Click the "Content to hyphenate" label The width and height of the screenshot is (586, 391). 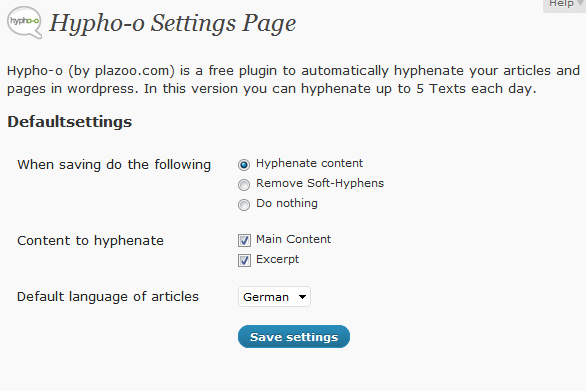point(90,241)
